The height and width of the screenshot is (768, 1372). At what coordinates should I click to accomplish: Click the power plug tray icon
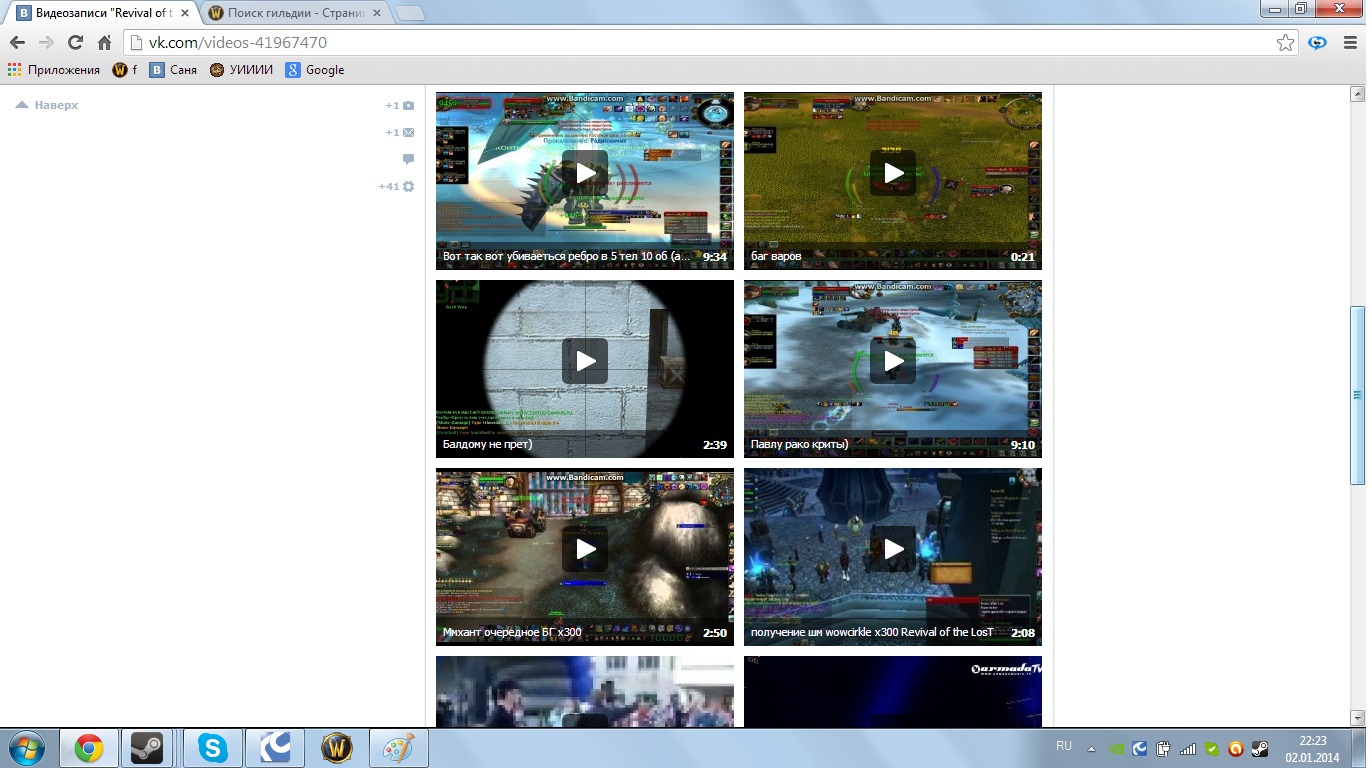[1164, 748]
